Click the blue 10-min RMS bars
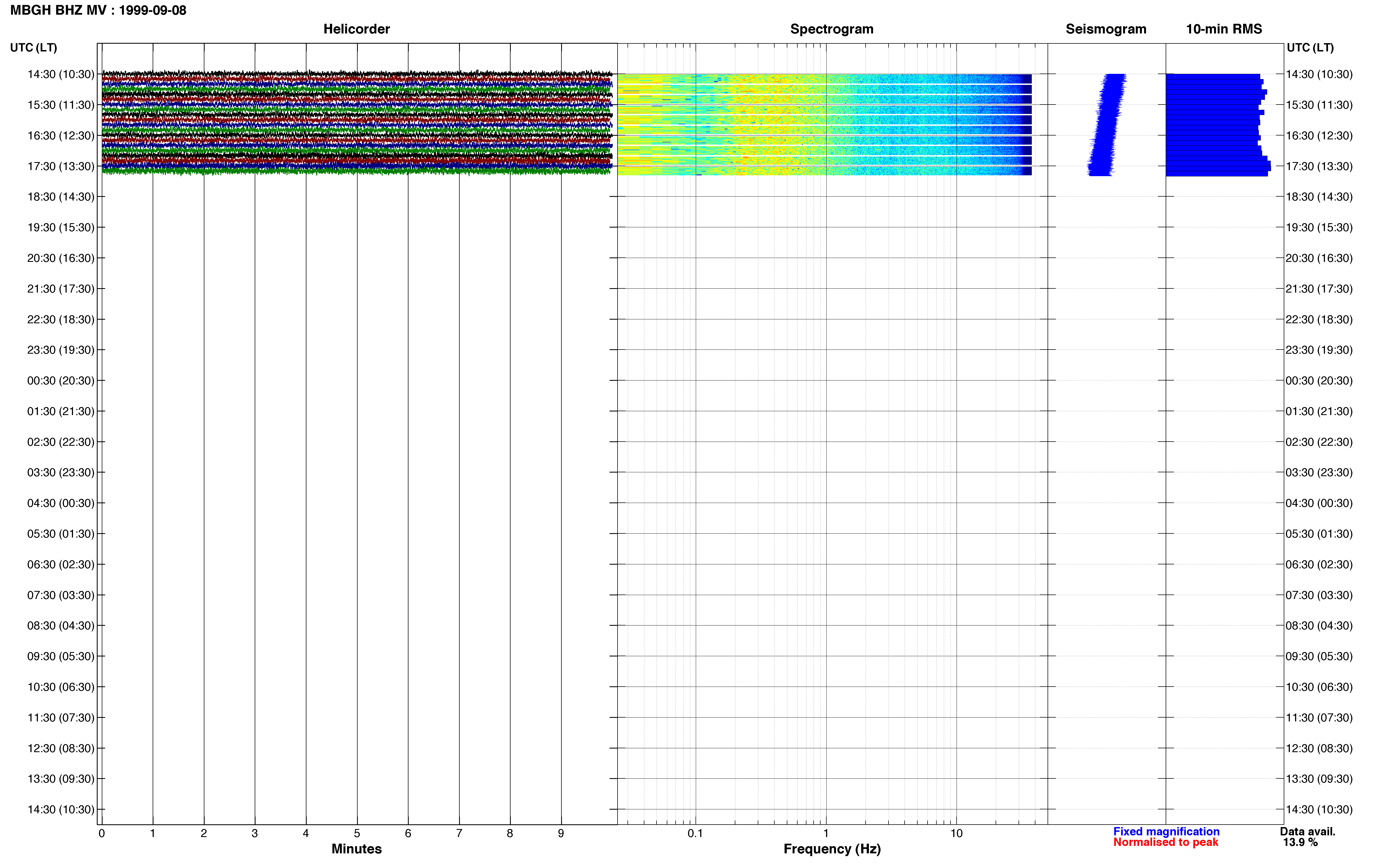The width and height of the screenshot is (1388, 868). click(x=1218, y=125)
